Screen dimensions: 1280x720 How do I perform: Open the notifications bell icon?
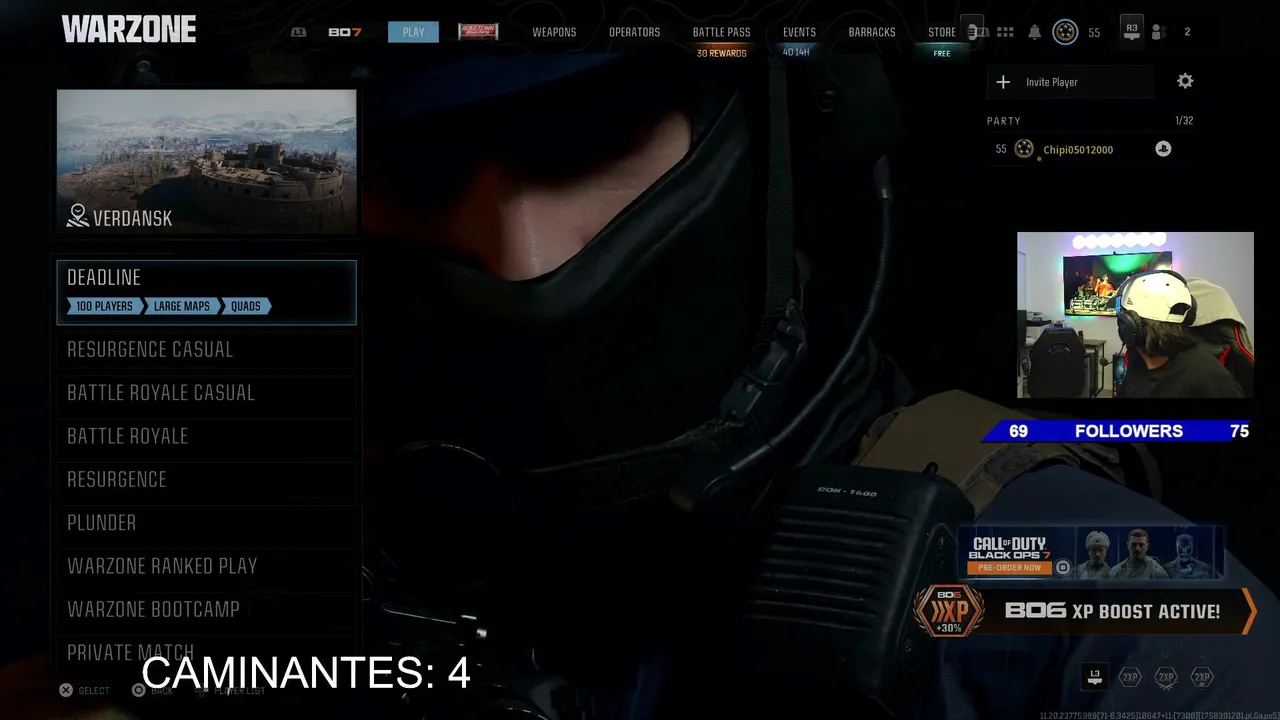pyautogui.click(x=1035, y=32)
